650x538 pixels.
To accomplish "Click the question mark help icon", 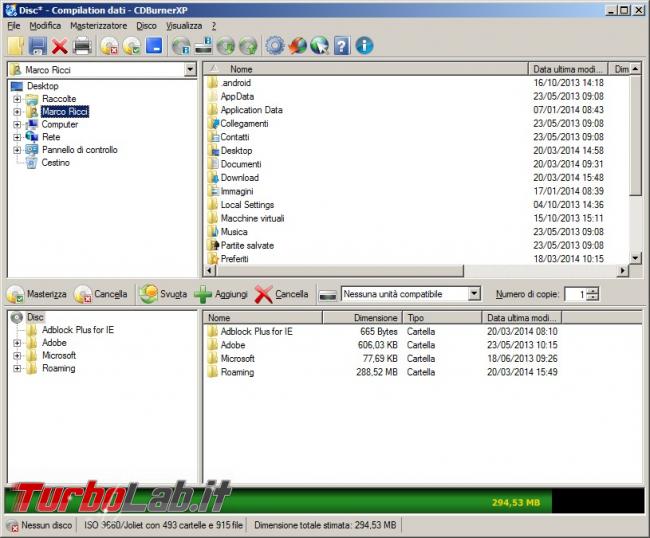I will coord(342,46).
